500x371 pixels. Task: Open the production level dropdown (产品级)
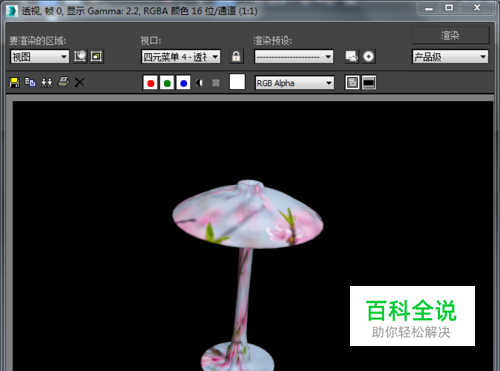[x=450, y=57]
